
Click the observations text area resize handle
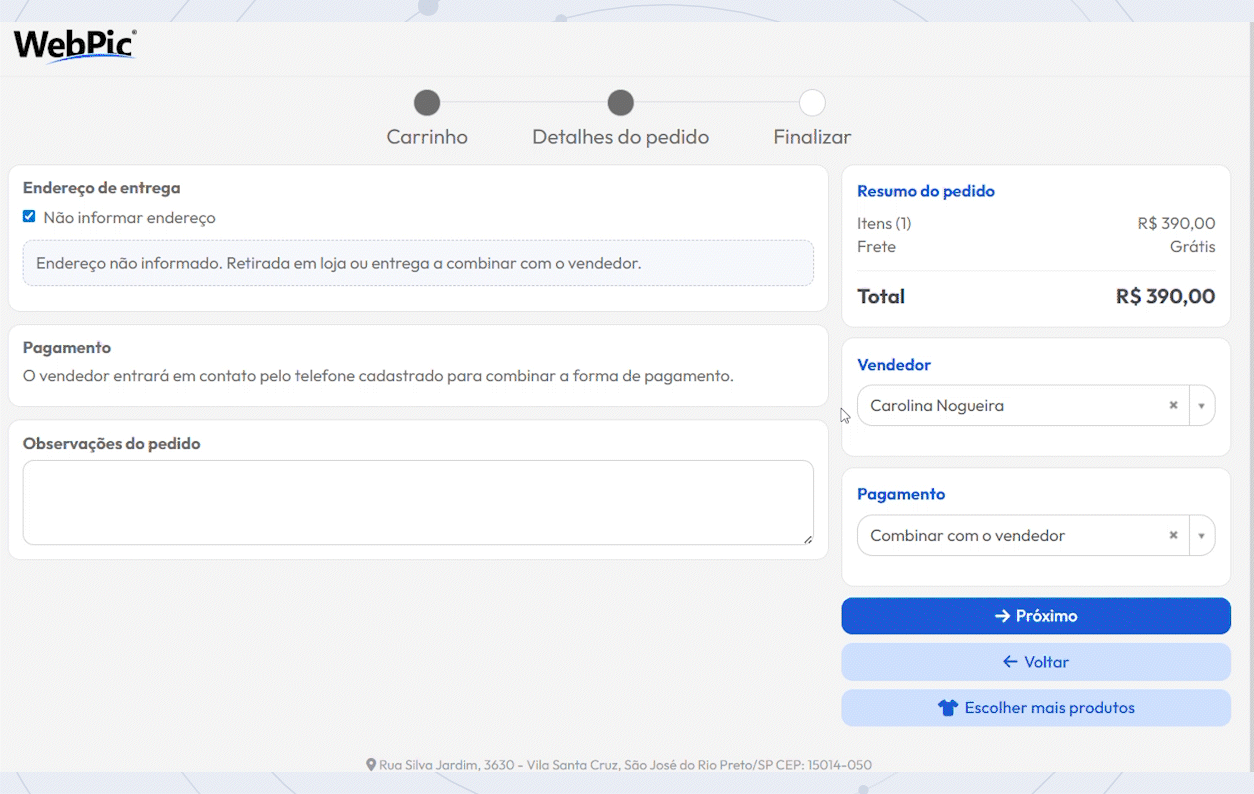click(x=807, y=539)
